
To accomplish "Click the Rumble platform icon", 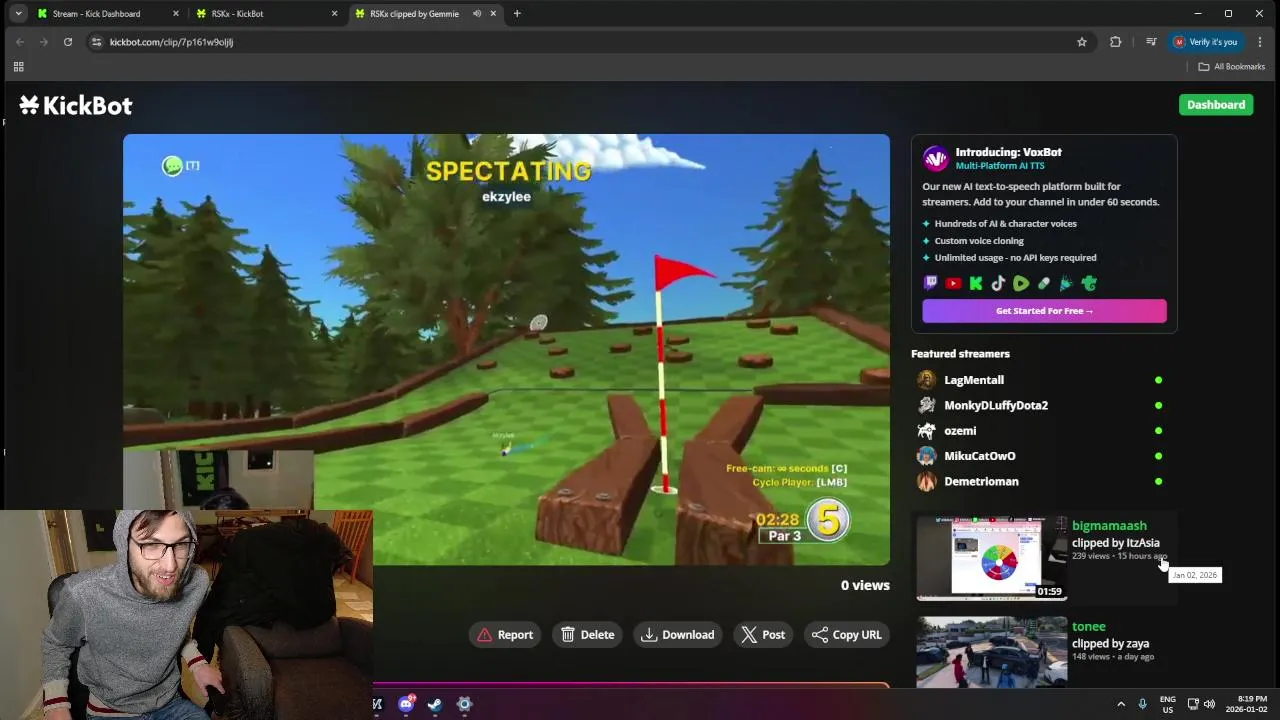I will pyautogui.click(x=1021, y=283).
